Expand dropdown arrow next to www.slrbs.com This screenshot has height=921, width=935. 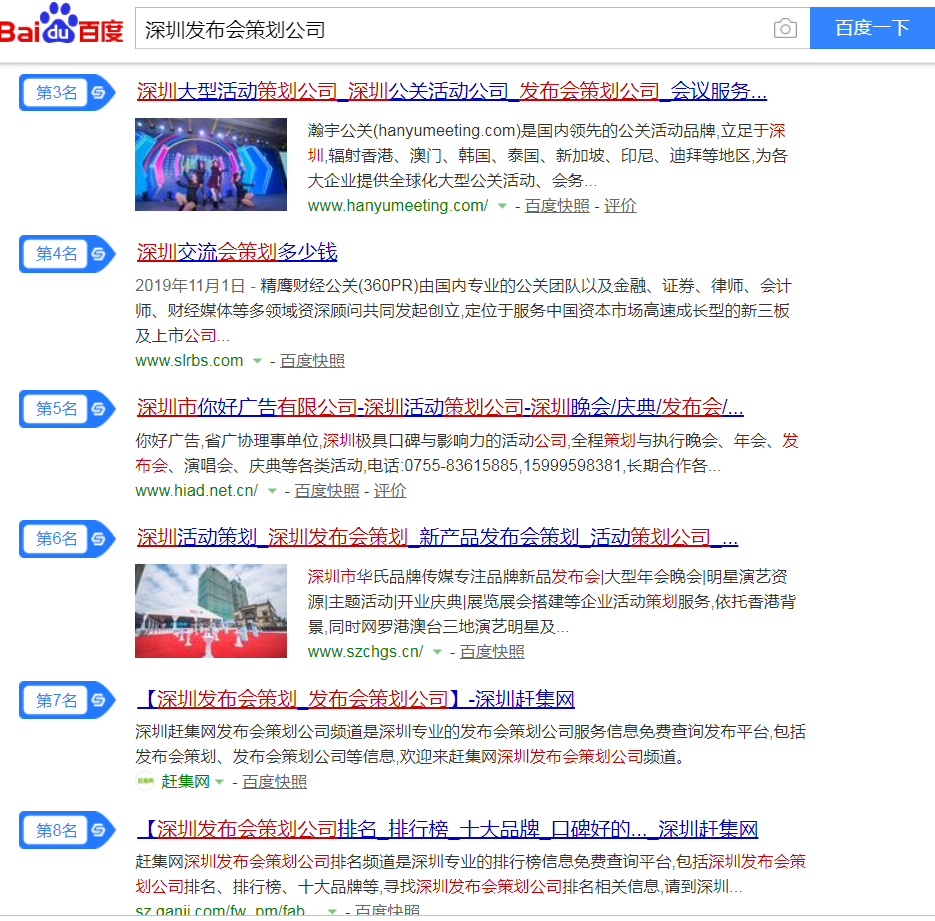coord(257,361)
